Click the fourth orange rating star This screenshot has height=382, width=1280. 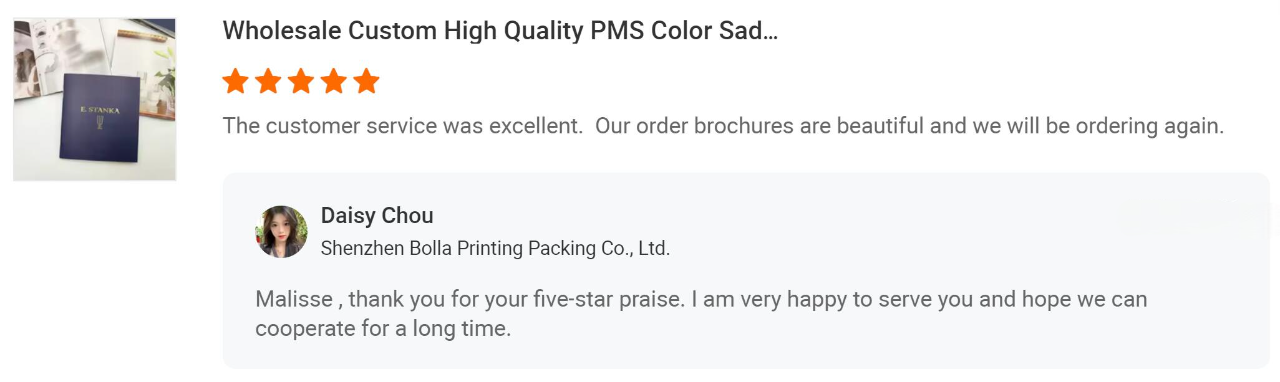click(x=334, y=81)
